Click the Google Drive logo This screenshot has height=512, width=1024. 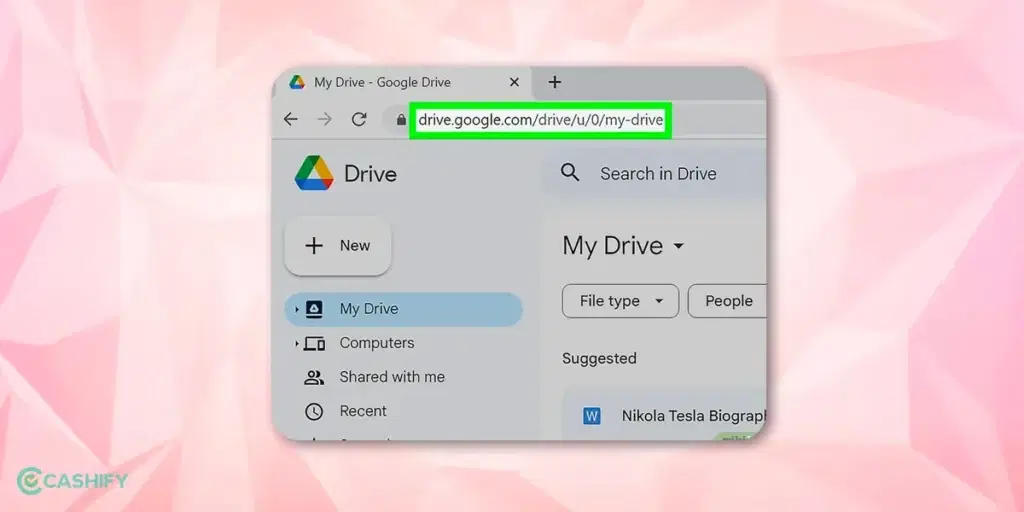(x=314, y=173)
